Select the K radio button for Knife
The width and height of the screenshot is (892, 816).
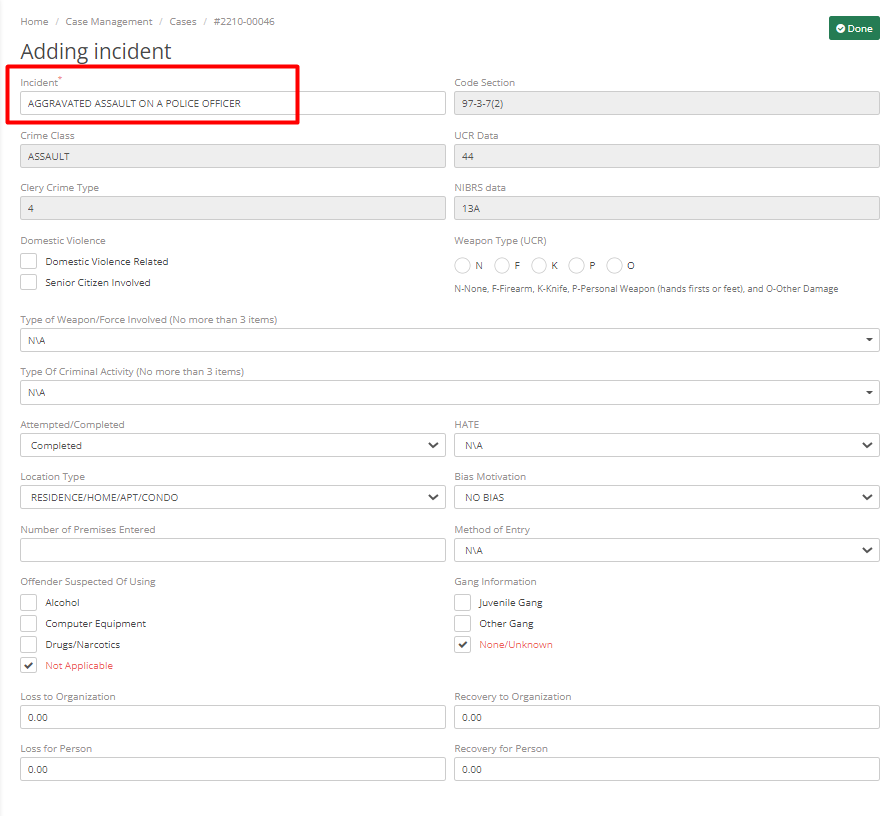tap(540, 265)
